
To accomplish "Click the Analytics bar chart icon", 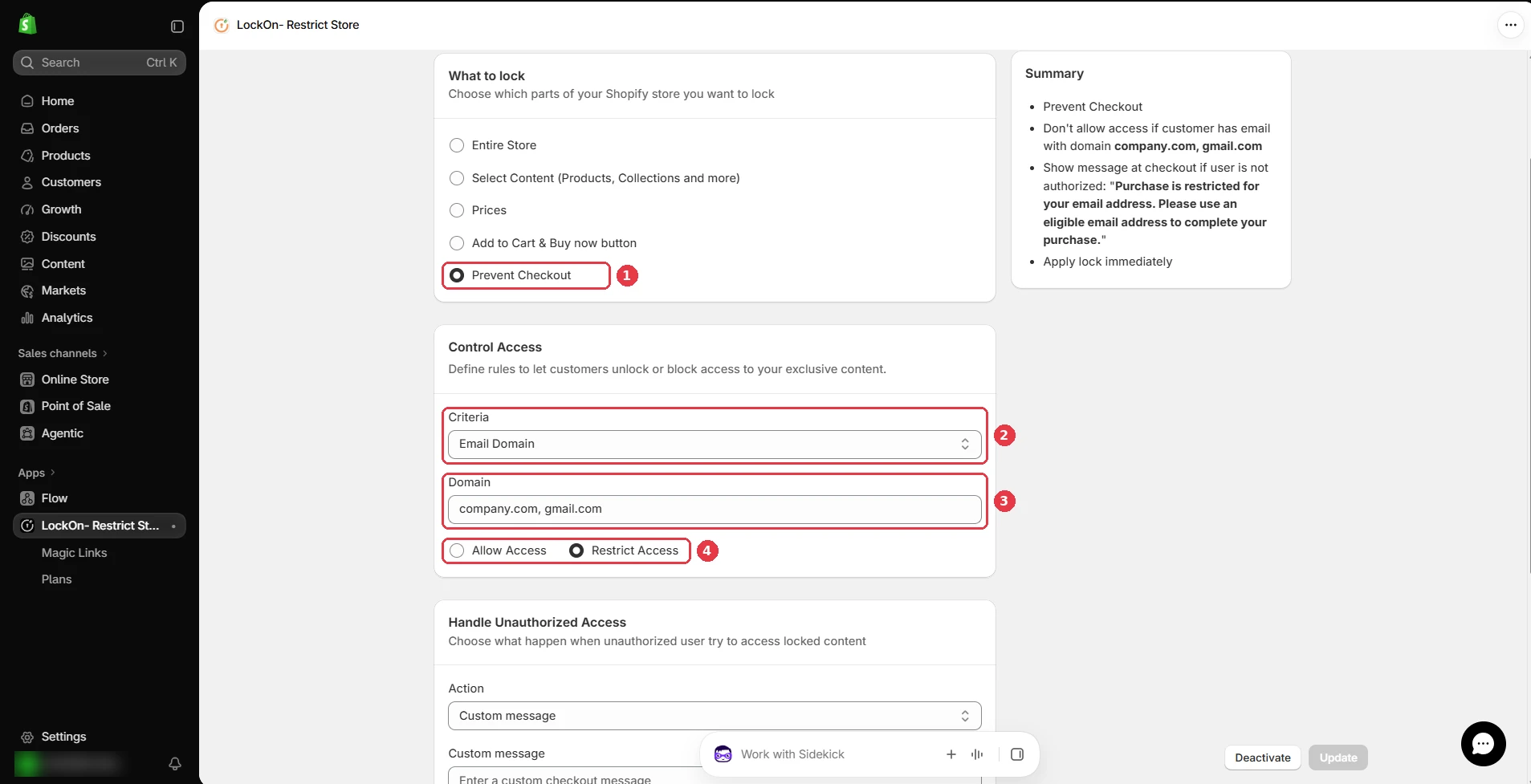I will (x=27, y=318).
